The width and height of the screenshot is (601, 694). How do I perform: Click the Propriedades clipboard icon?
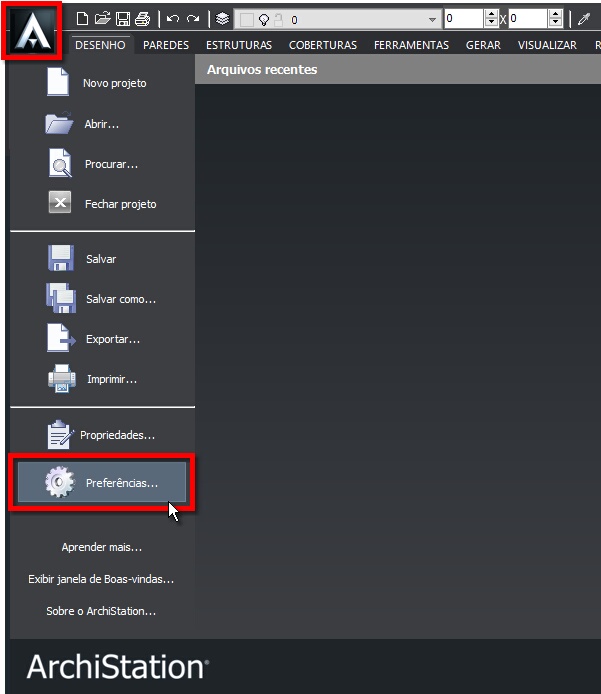click(60, 434)
